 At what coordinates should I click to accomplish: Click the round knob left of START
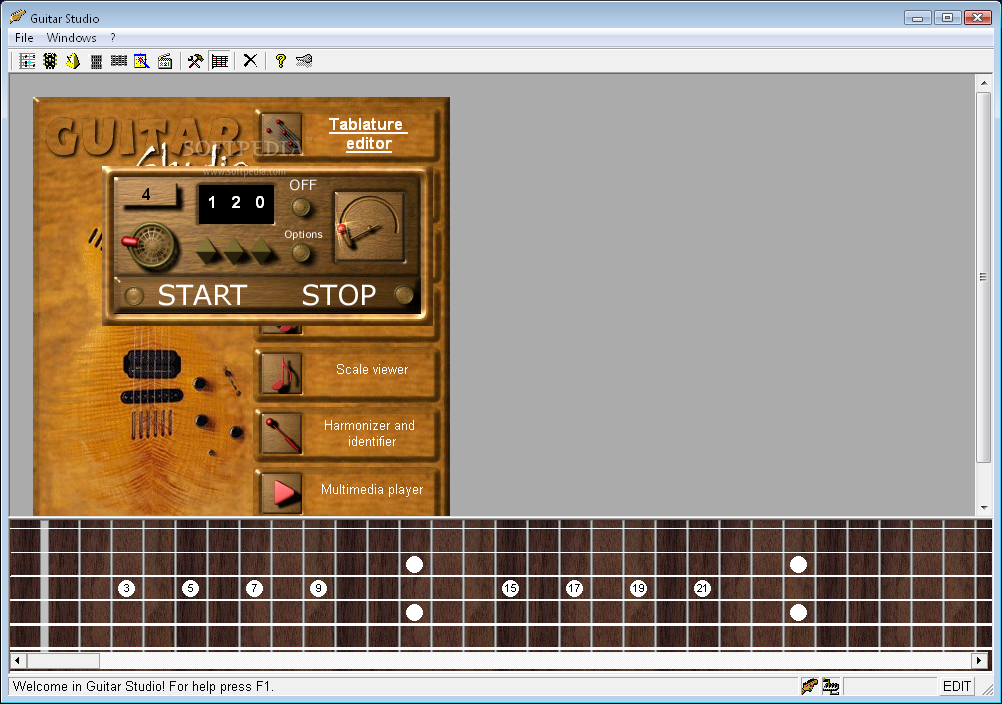[x=134, y=296]
